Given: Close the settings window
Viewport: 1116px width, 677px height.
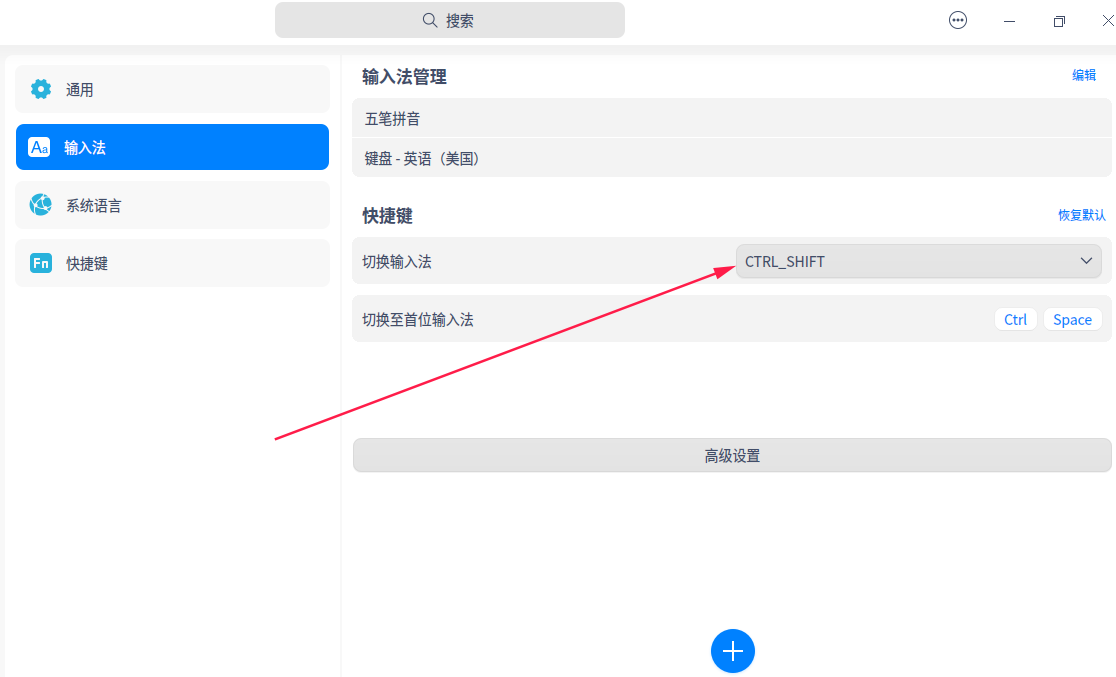Looking at the screenshot, I should (1107, 21).
